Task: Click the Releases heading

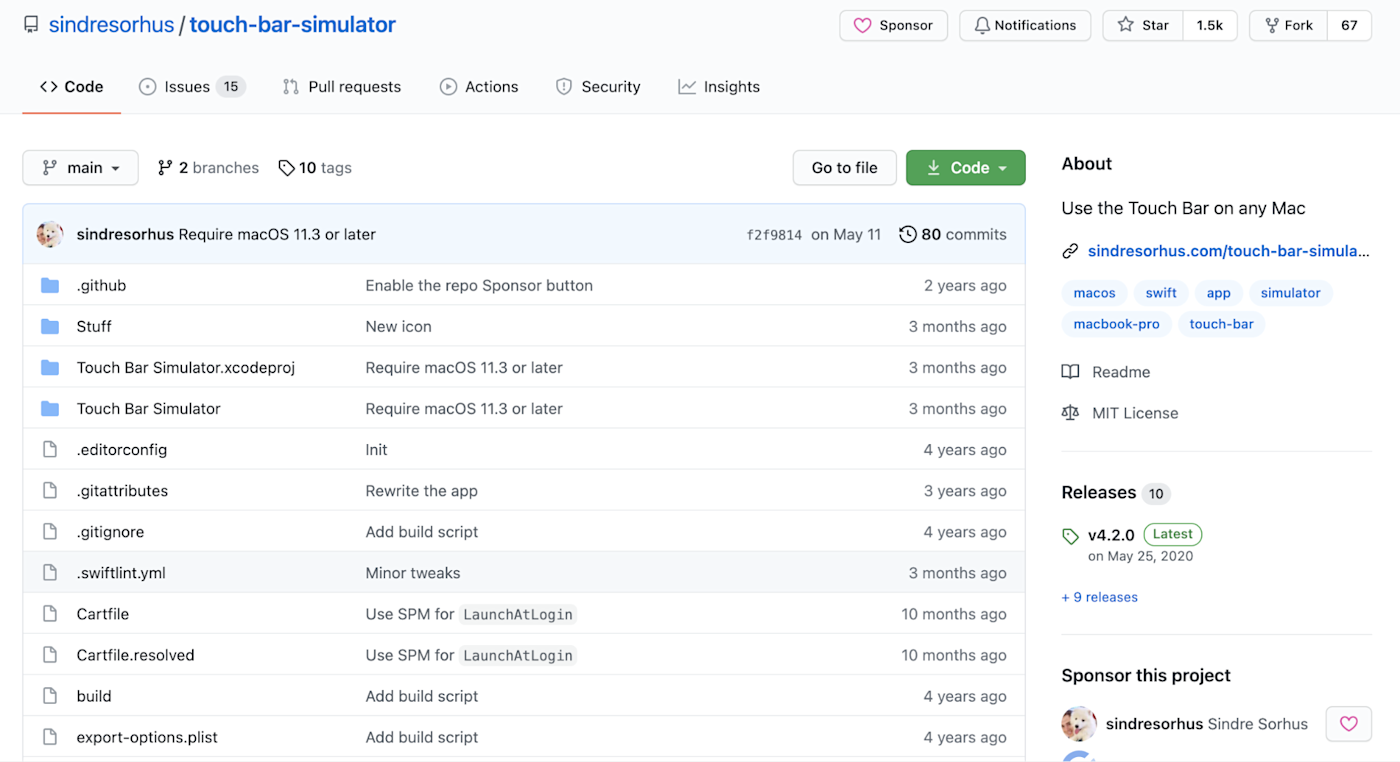Action: [x=1098, y=492]
